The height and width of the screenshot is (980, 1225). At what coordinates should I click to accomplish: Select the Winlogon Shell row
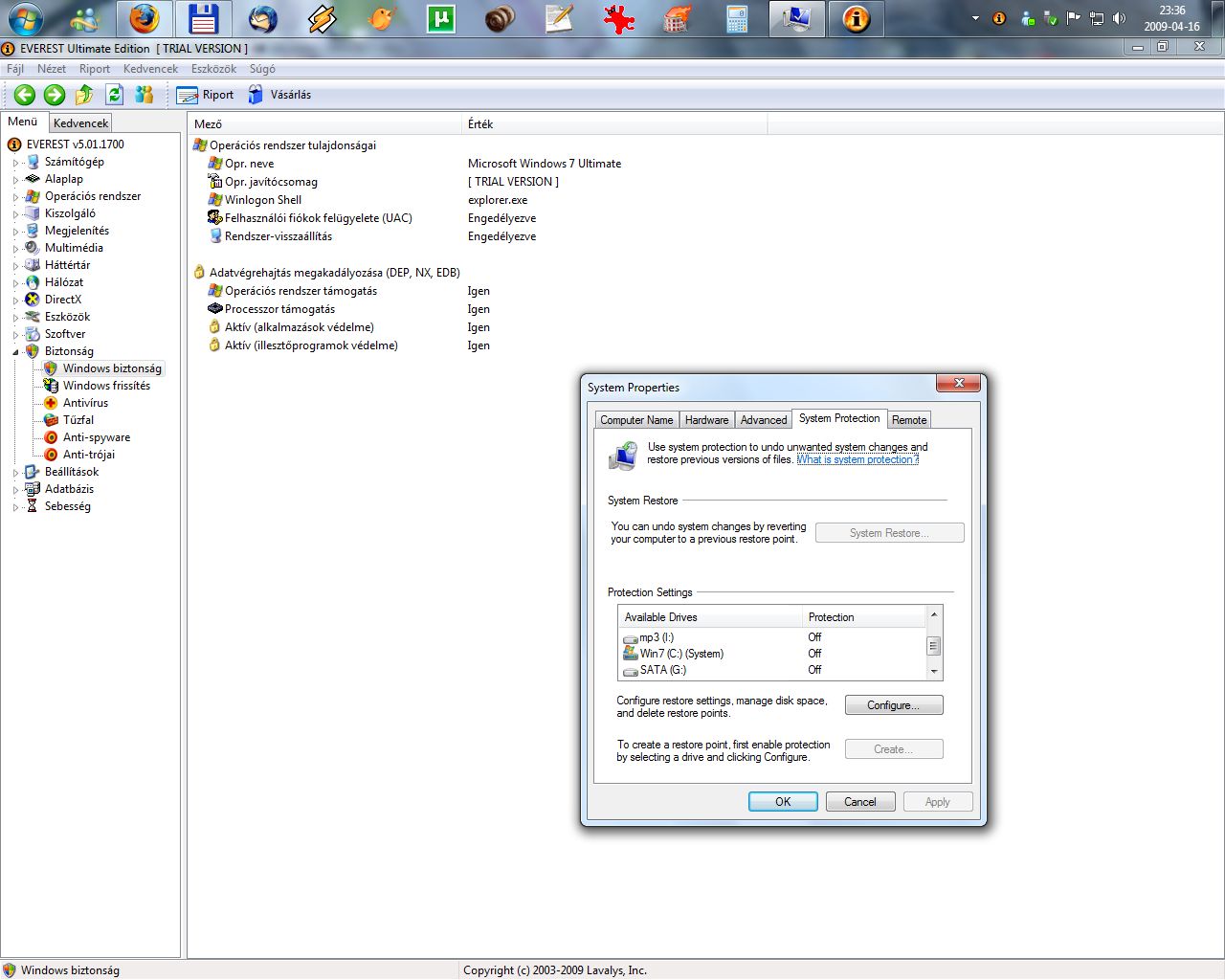pyautogui.click(x=263, y=200)
